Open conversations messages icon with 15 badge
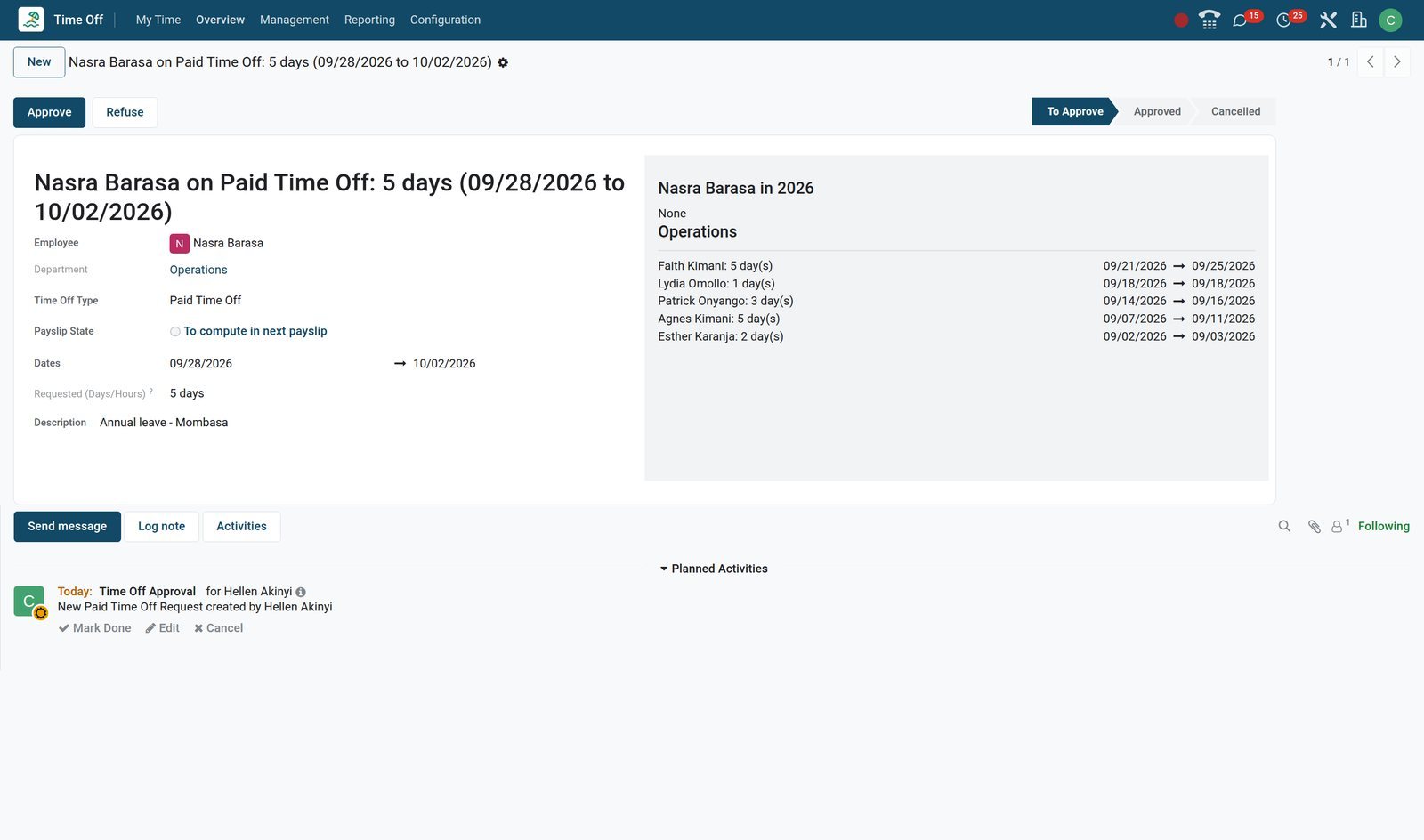Viewport: 1424px width, 840px height. tap(1239, 20)
